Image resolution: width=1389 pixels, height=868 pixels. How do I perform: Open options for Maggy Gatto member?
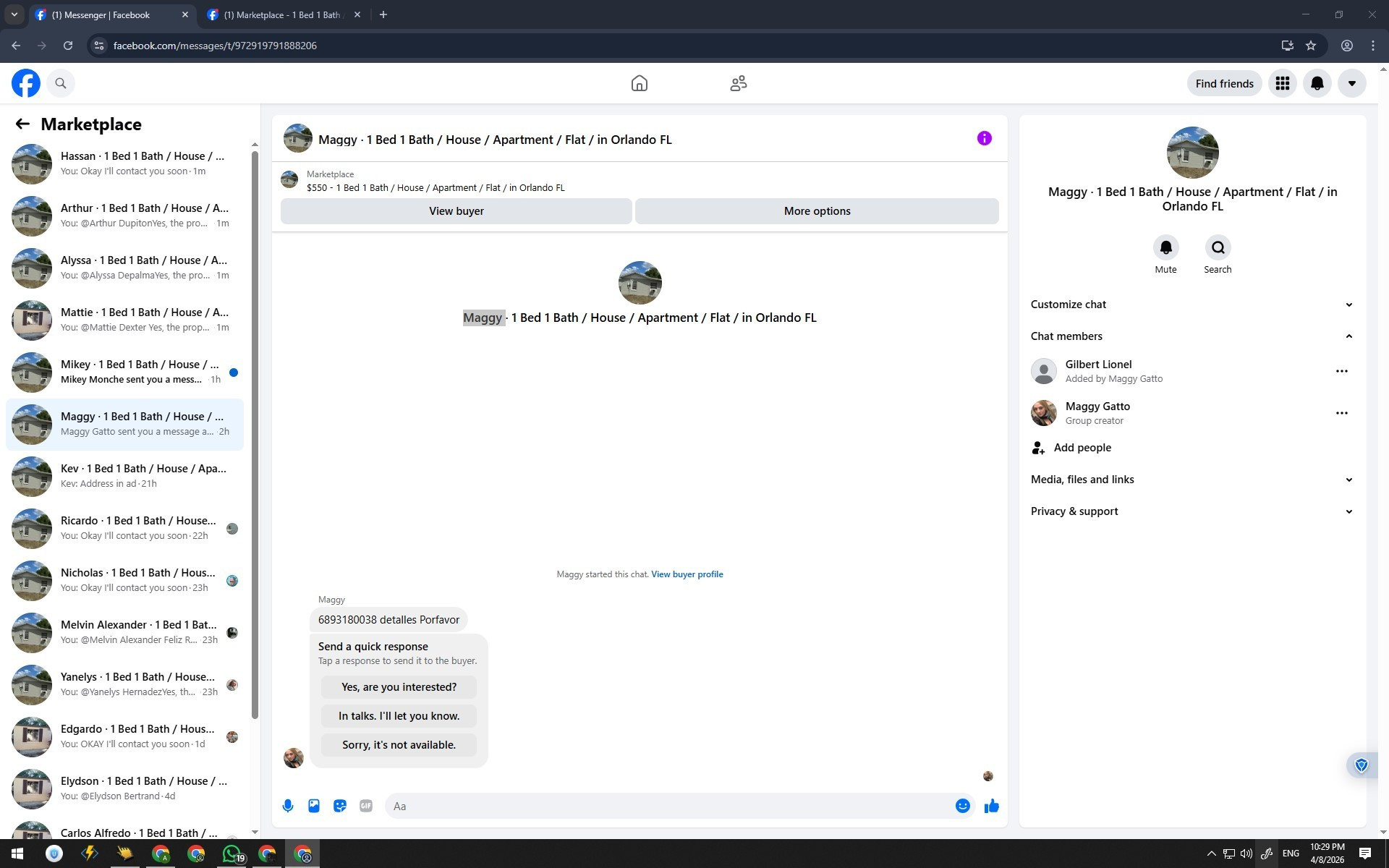point(1341,413)
